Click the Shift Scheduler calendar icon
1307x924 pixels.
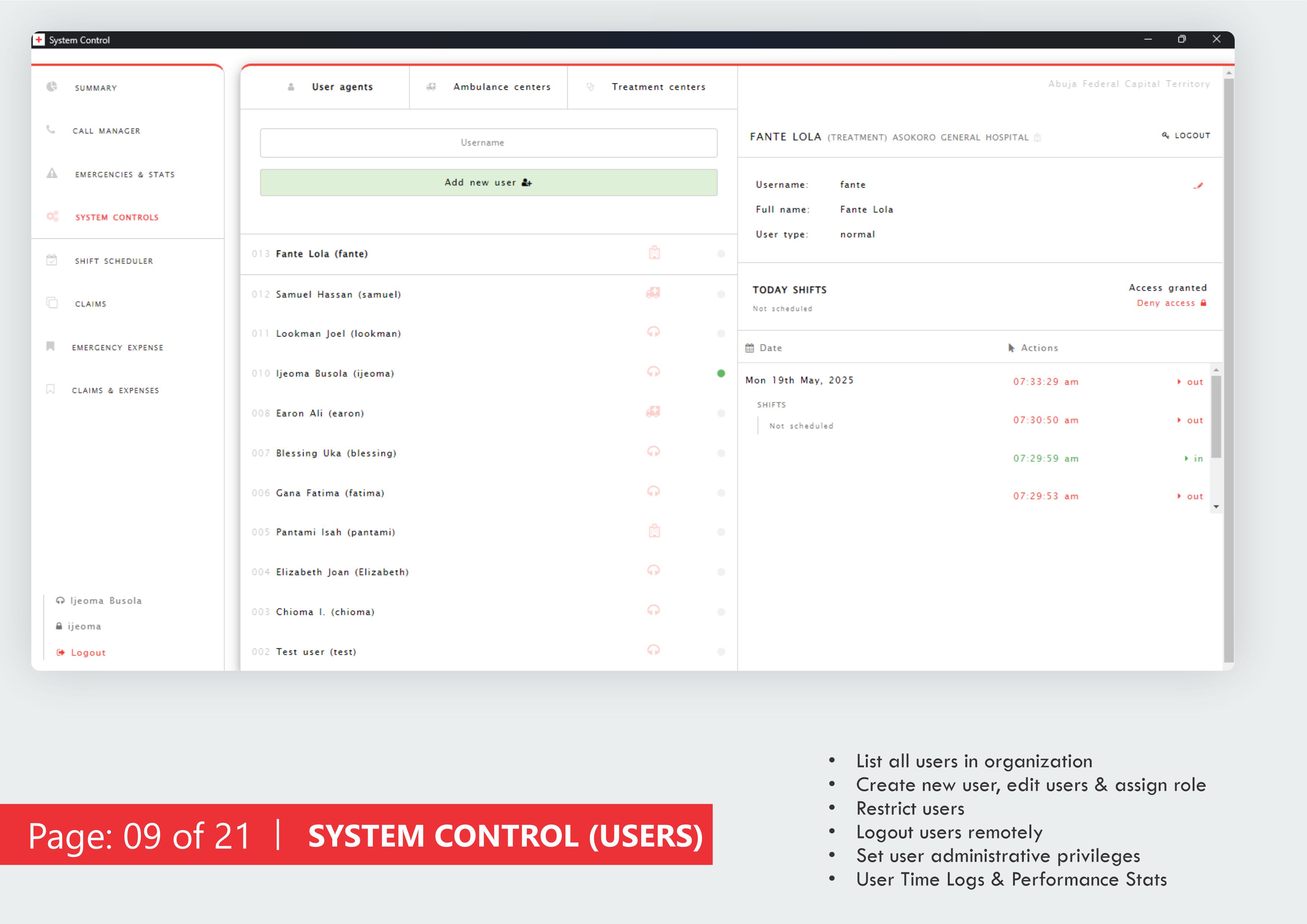(52, 260)
